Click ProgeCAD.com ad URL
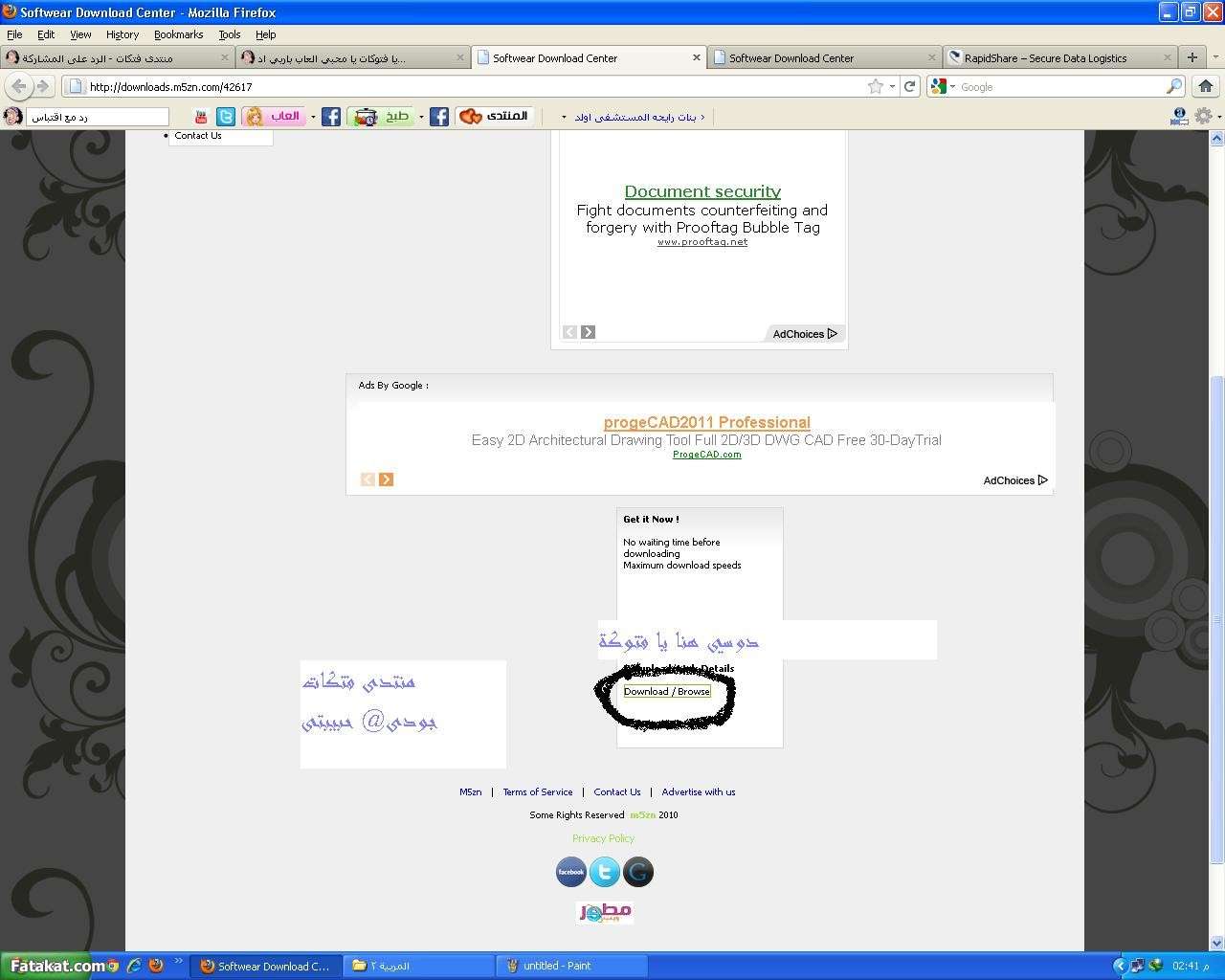 pos(707,455)
